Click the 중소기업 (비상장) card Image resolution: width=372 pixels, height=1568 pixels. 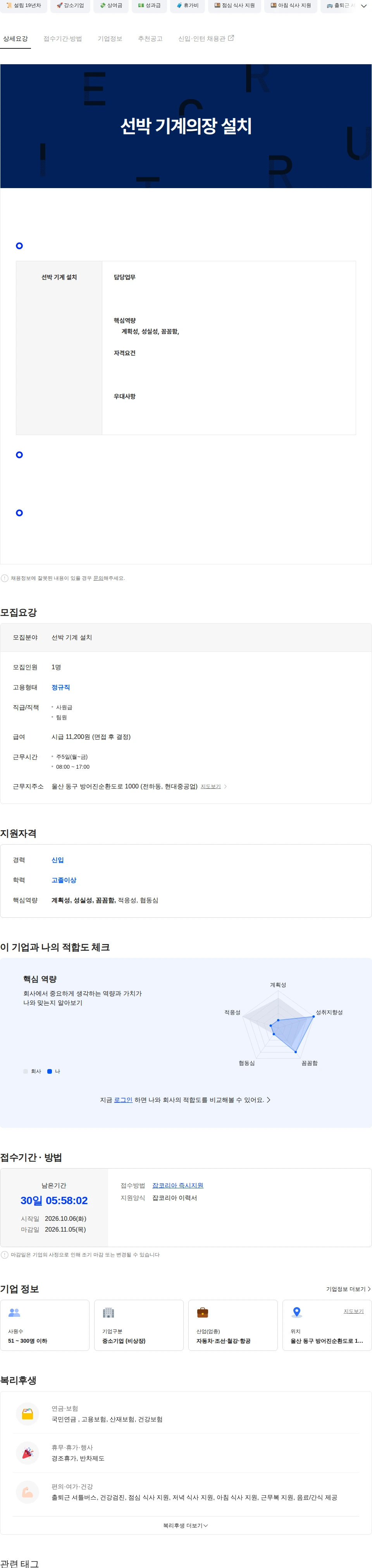click(x=139, y=1325)
